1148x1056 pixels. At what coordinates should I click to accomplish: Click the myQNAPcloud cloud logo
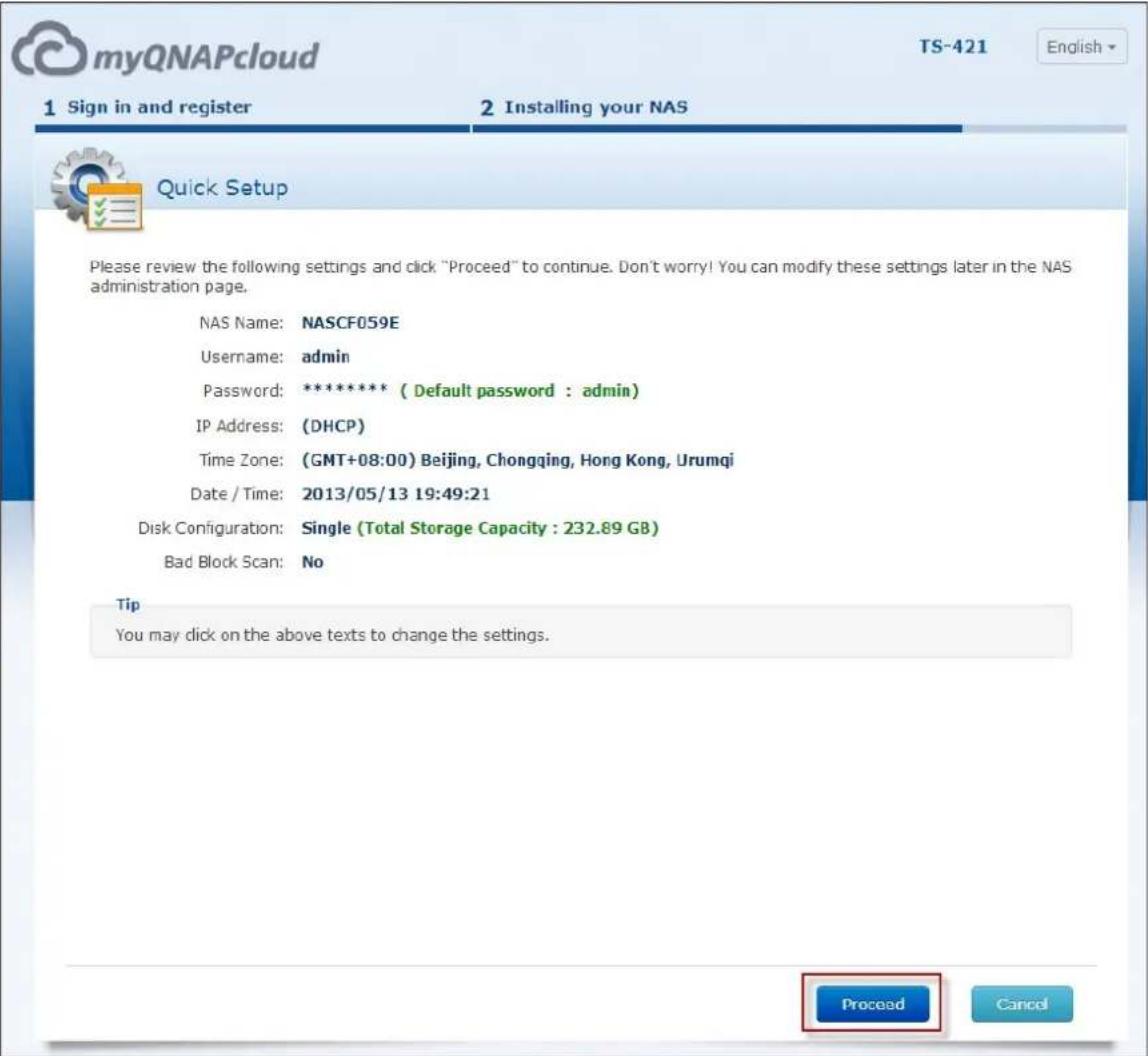click(165, 50)
